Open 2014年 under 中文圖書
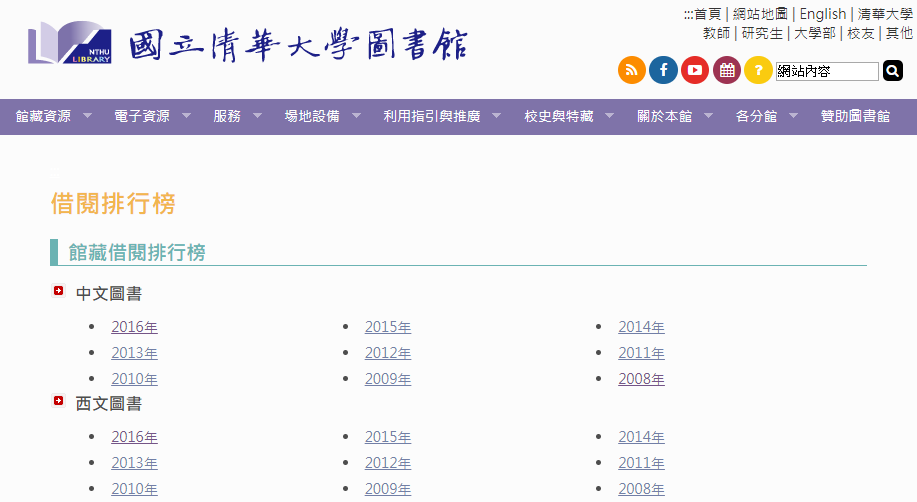Image resolution: width=917 pixels, height=502 pixels. (642, 327)
